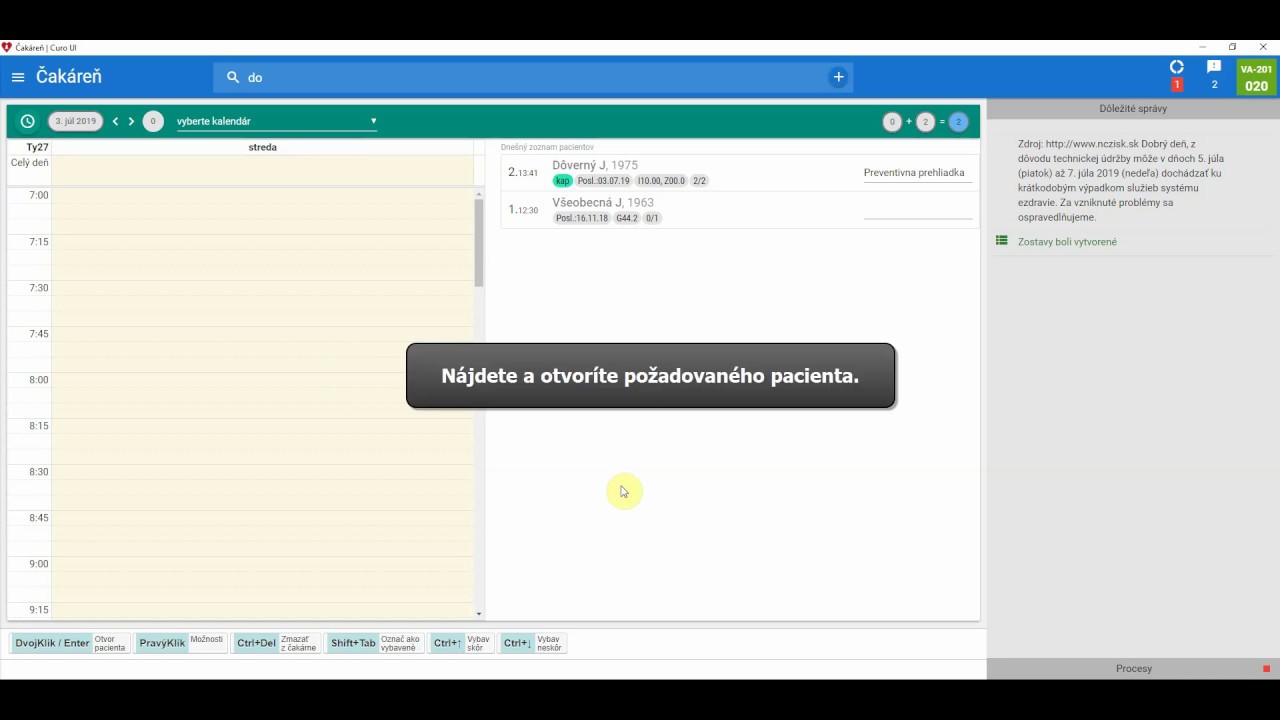
Task: Click the red indicator in Procesy bar
Action: [x=1266, y=669]
